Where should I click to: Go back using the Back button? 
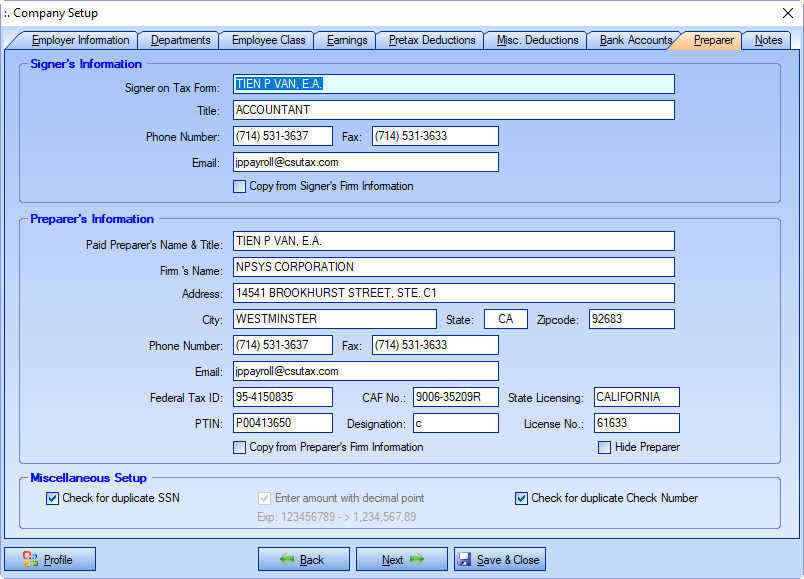pyautogui.click(x=303, y=559)
